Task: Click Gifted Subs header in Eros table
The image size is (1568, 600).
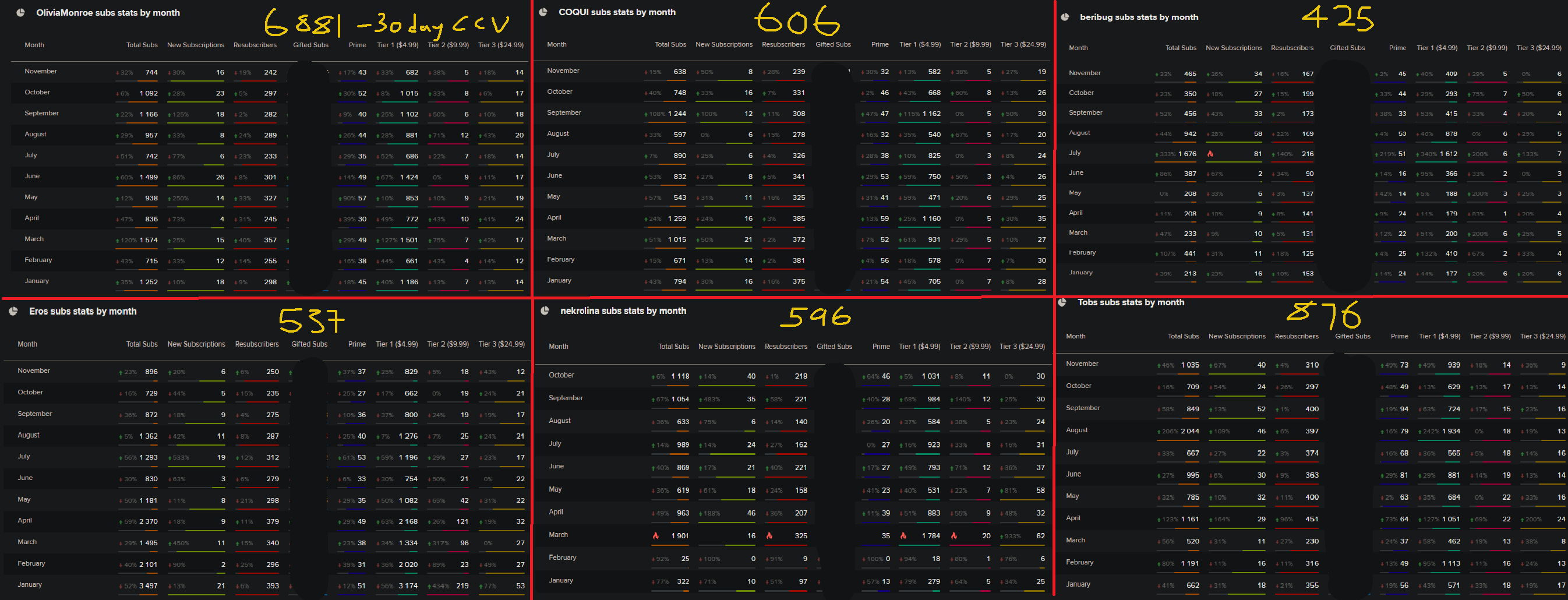Action: point(309,344)
